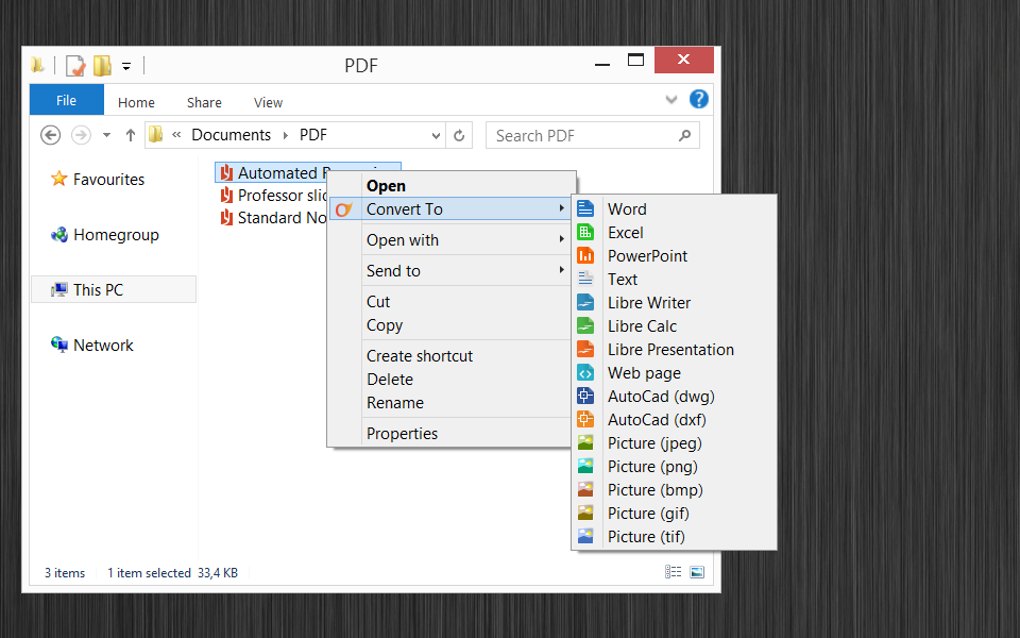Convert the PDF to Picture (jpeg)

click(654, 443)
